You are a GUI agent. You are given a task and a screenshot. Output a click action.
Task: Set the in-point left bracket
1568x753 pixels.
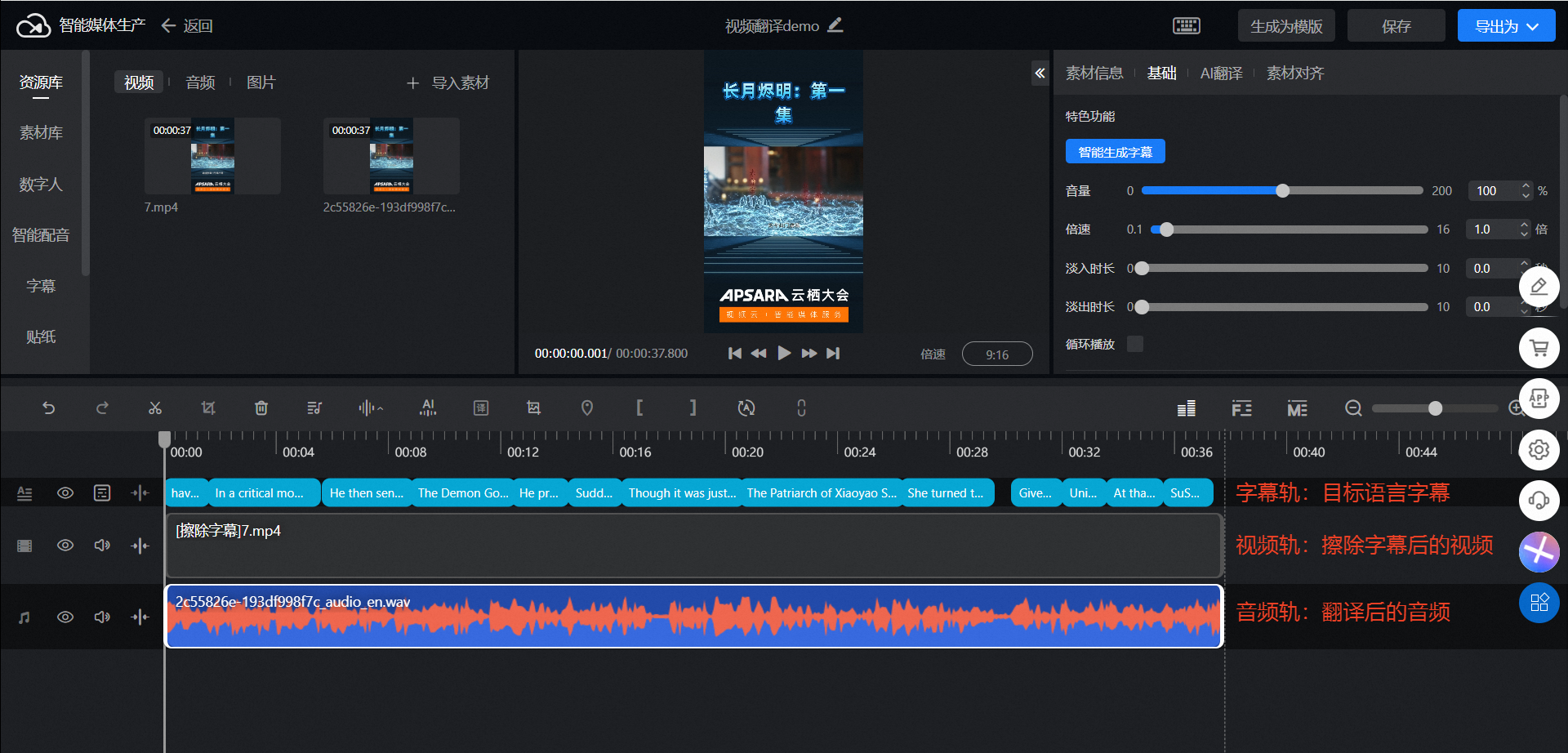point(639,408)
